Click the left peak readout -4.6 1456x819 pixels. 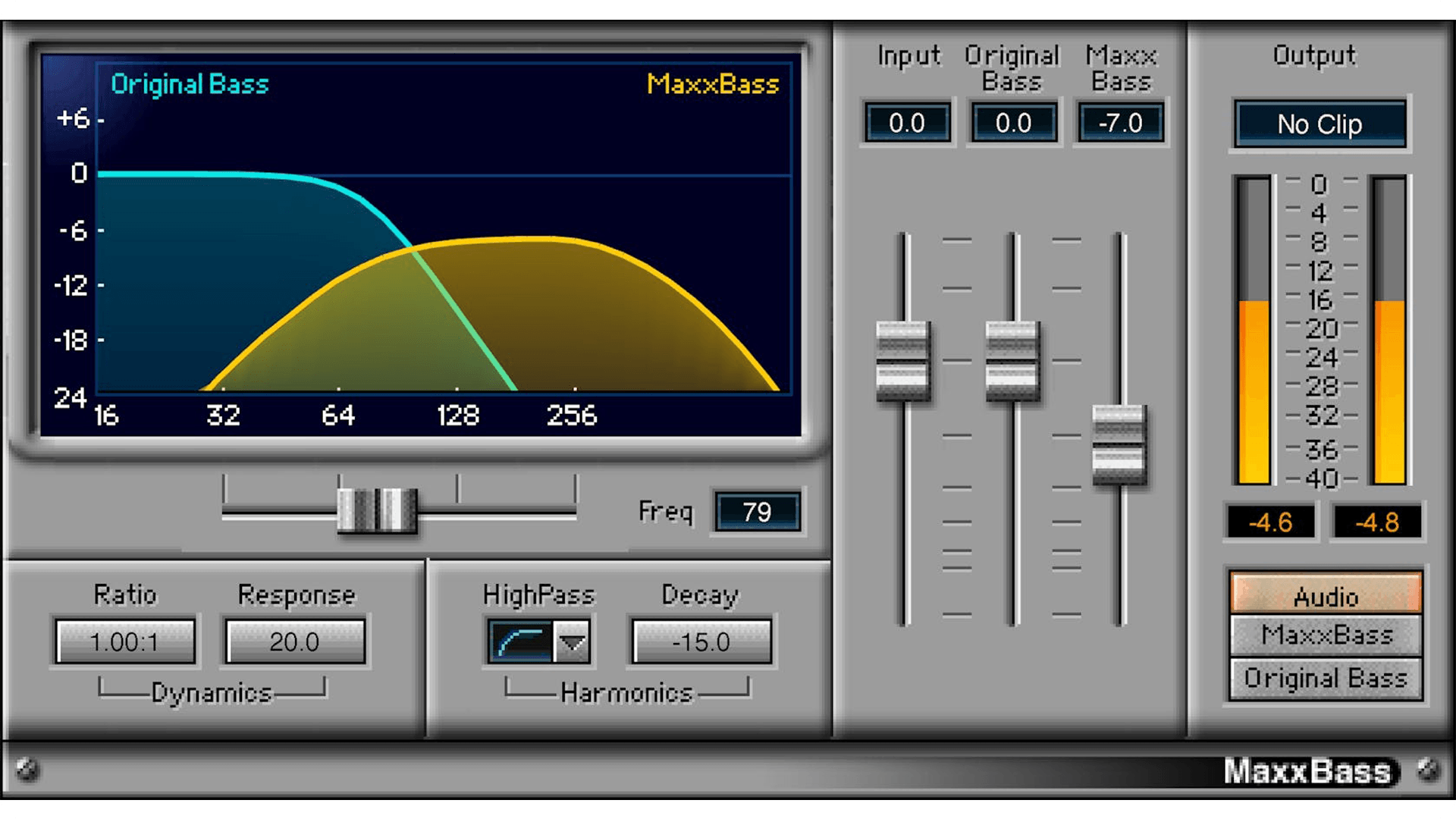[1270, 522]
